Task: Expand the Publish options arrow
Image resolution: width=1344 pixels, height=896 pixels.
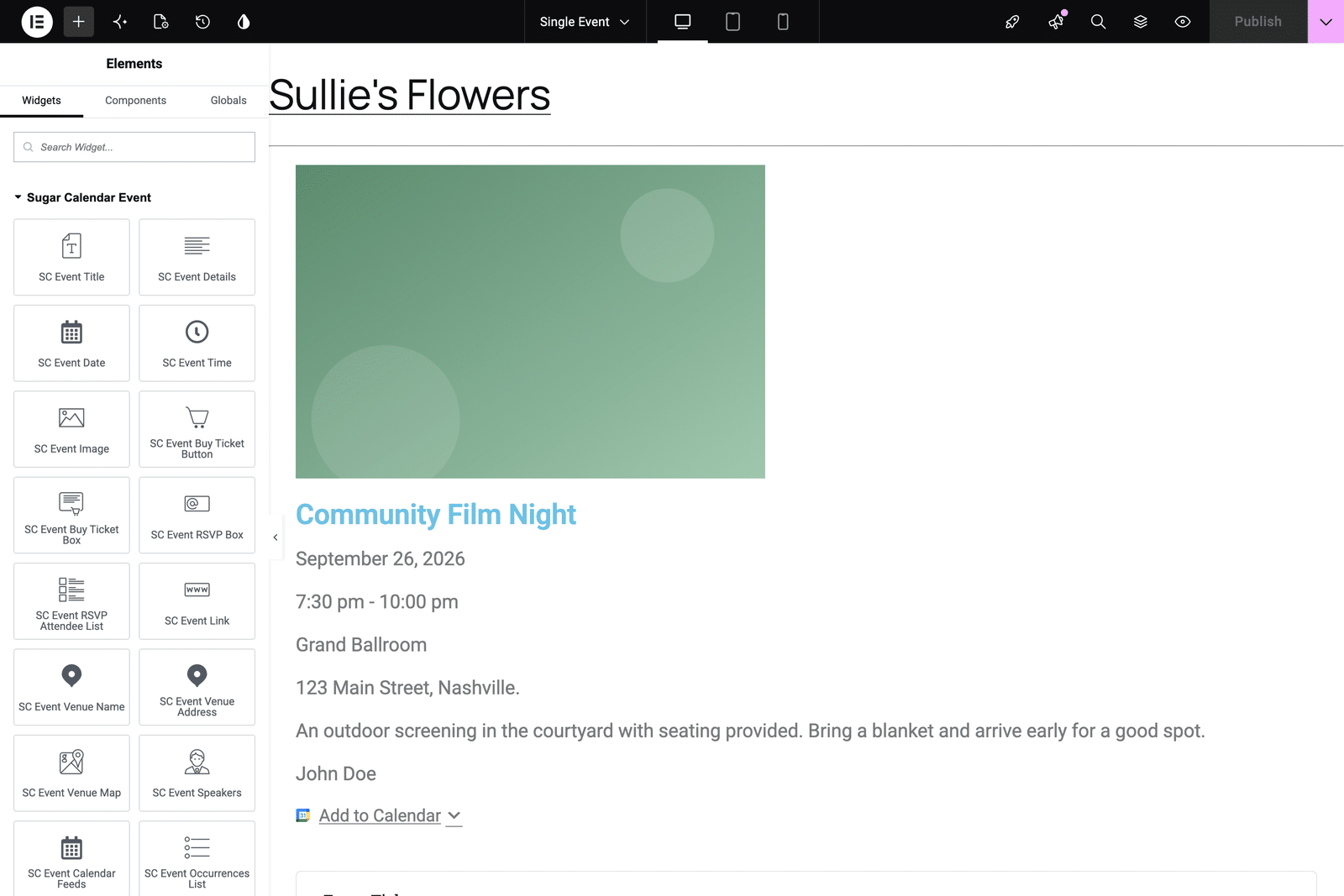Action: [1326, 22]
